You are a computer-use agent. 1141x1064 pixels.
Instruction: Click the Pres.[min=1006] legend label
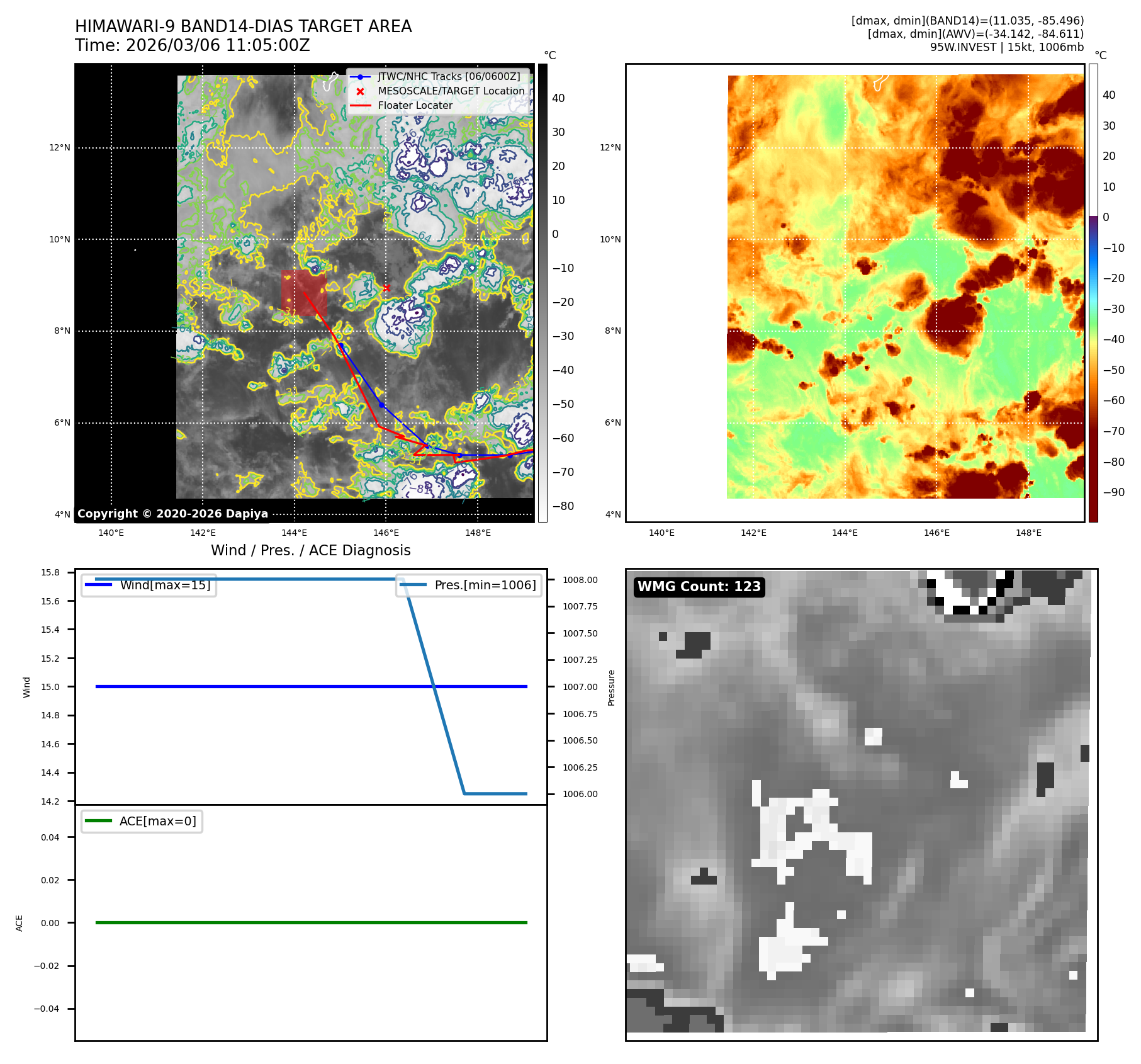point(485,585)
